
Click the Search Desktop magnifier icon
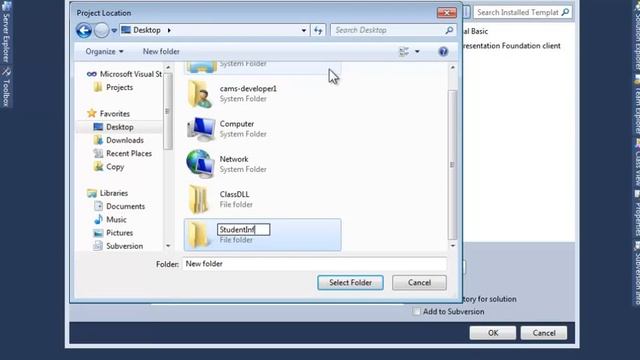(449, 30)
